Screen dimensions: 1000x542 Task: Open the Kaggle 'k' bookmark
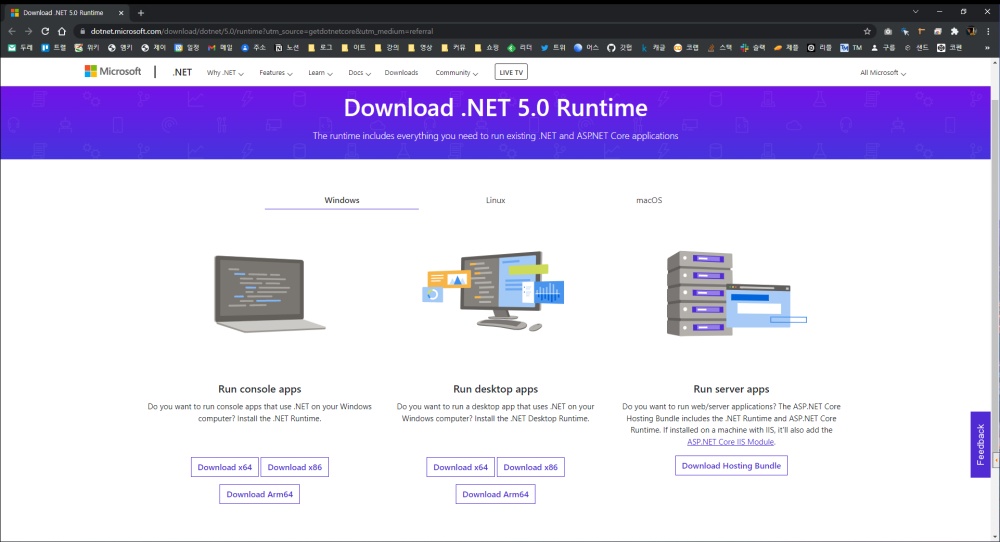(x=653, y=48)
